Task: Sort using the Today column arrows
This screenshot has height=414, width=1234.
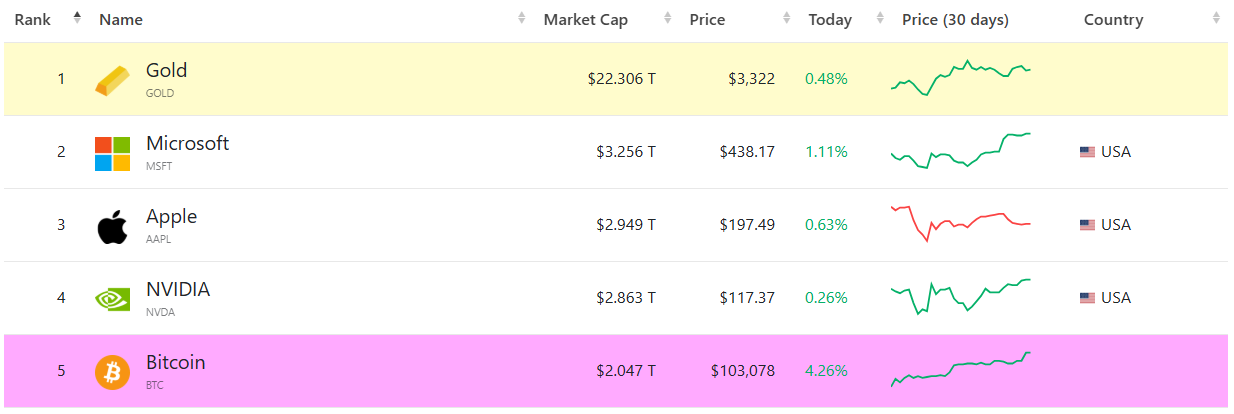Action: 880,19
